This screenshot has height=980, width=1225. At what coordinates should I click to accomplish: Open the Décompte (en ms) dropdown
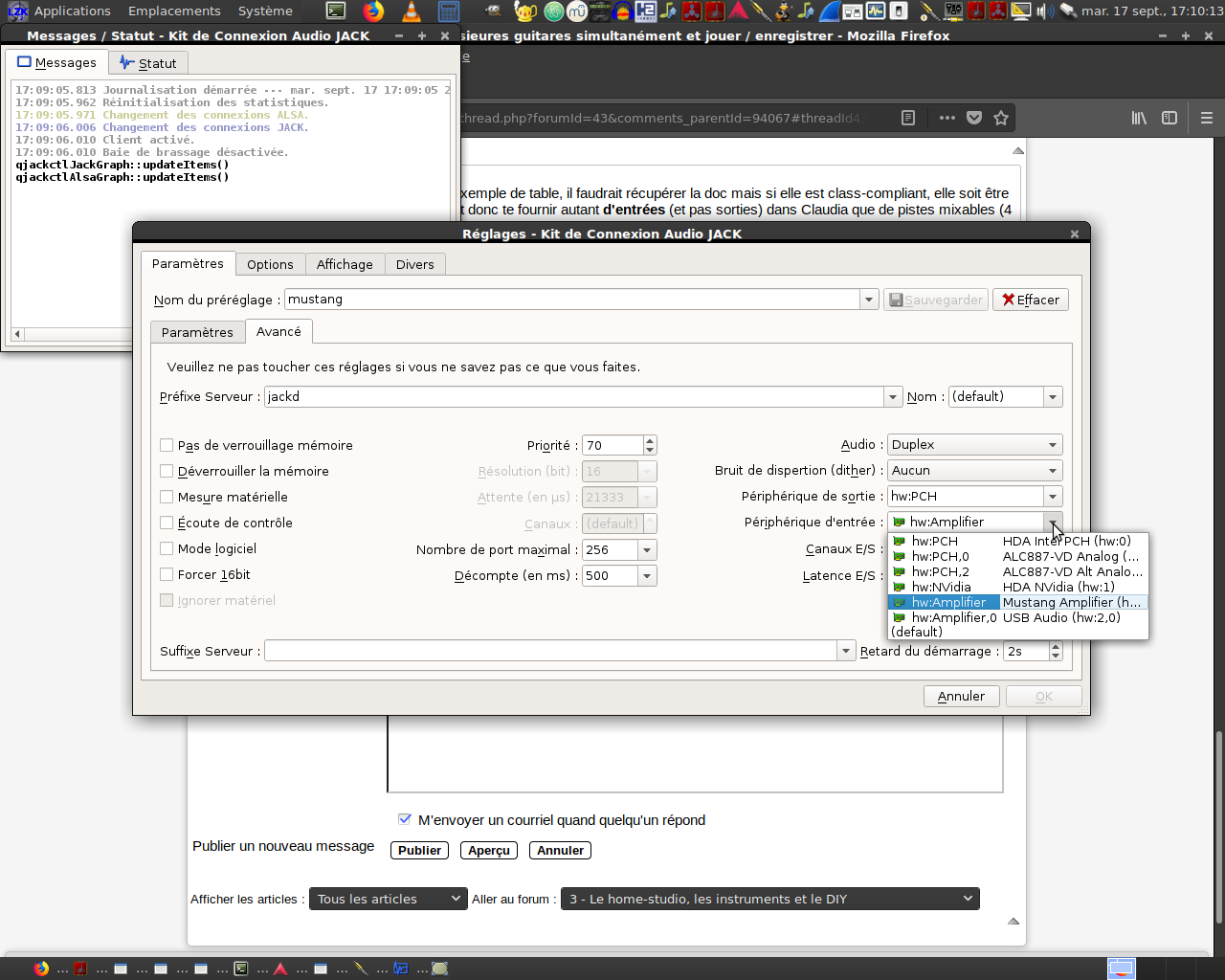pyautogui.click(x=647, y=576)
